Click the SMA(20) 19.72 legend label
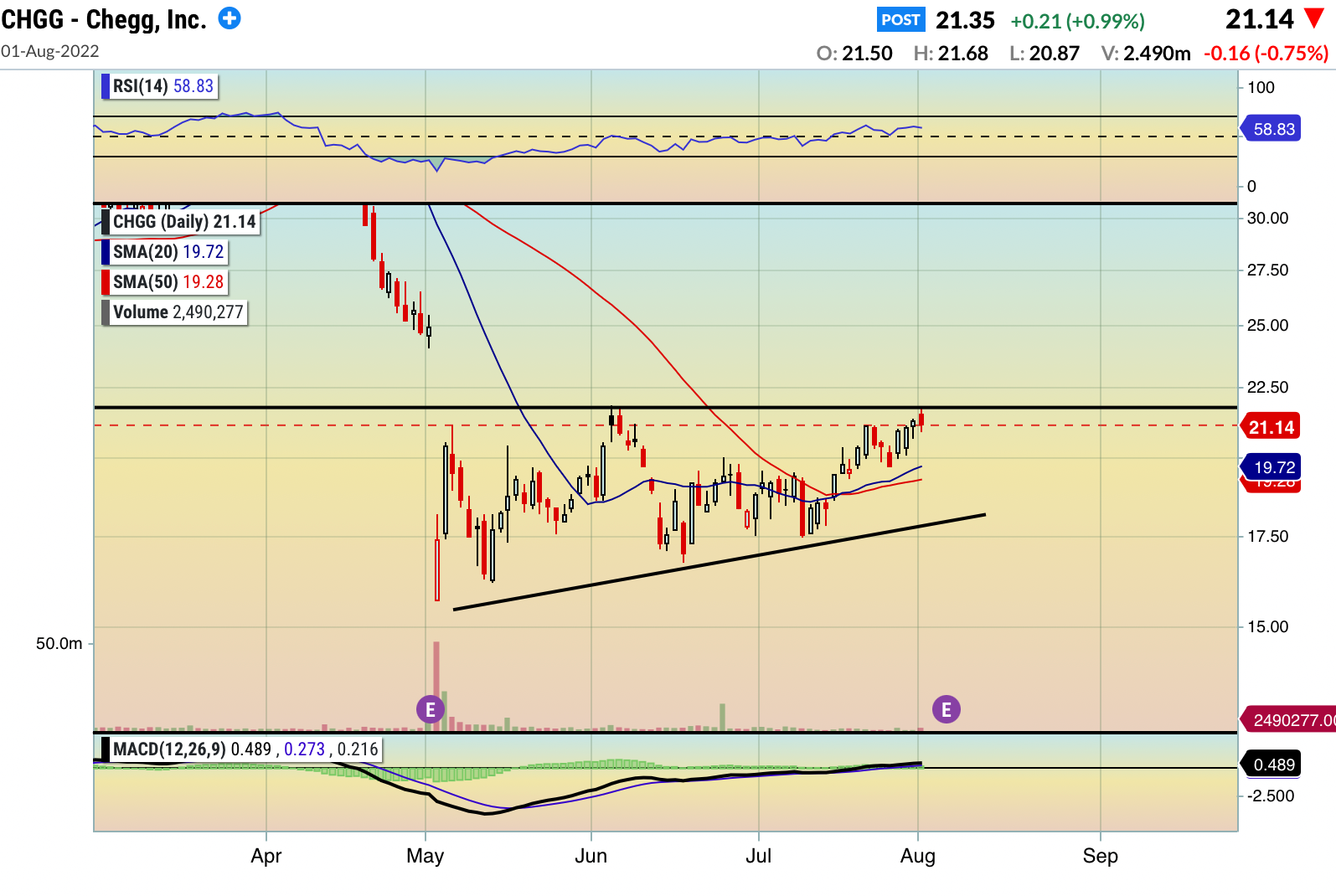The width and height of the screenshot is (1336, 896). click(x=164, y=252)
